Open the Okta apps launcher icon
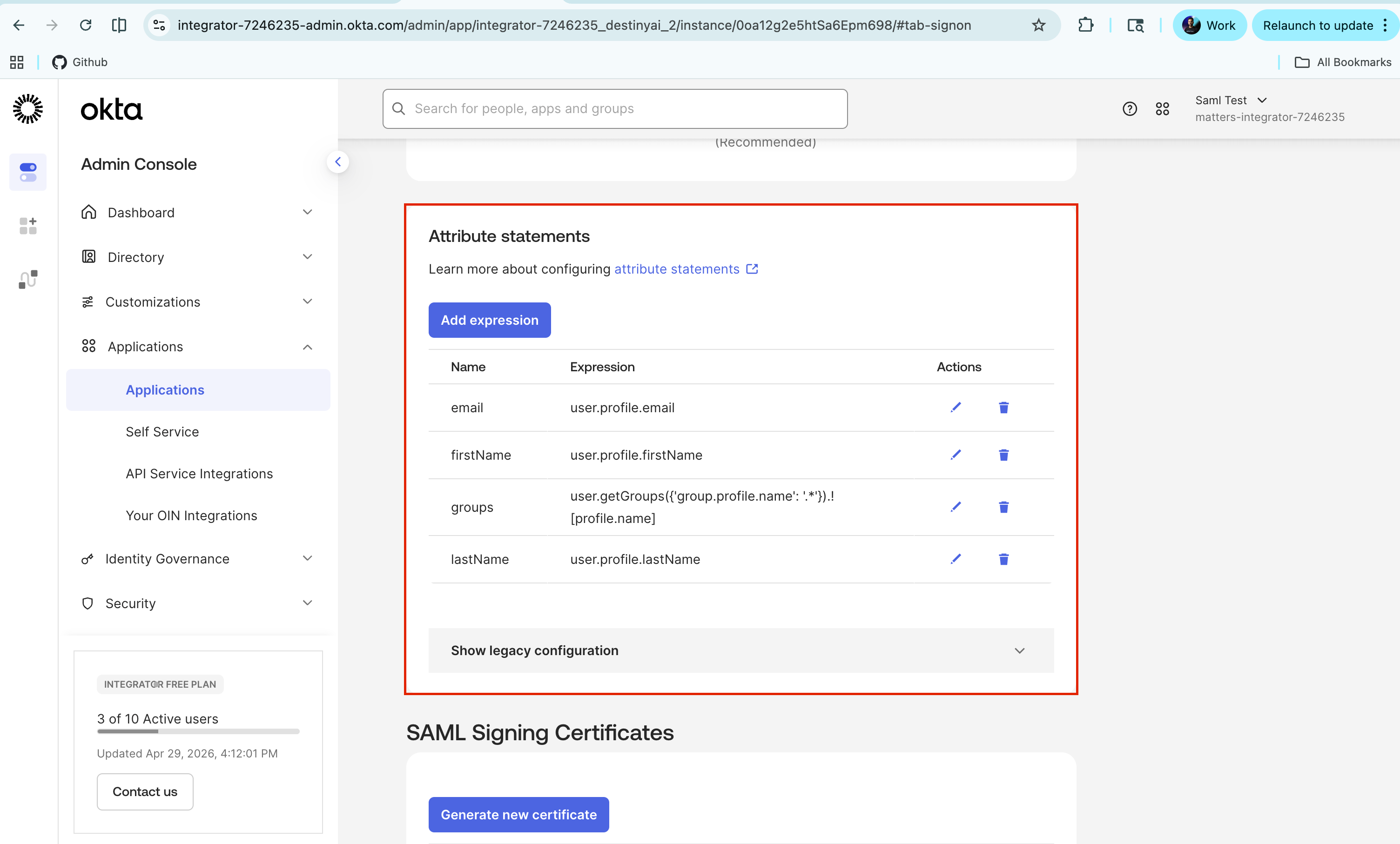1400x844 pixels. pos(1163,108)
